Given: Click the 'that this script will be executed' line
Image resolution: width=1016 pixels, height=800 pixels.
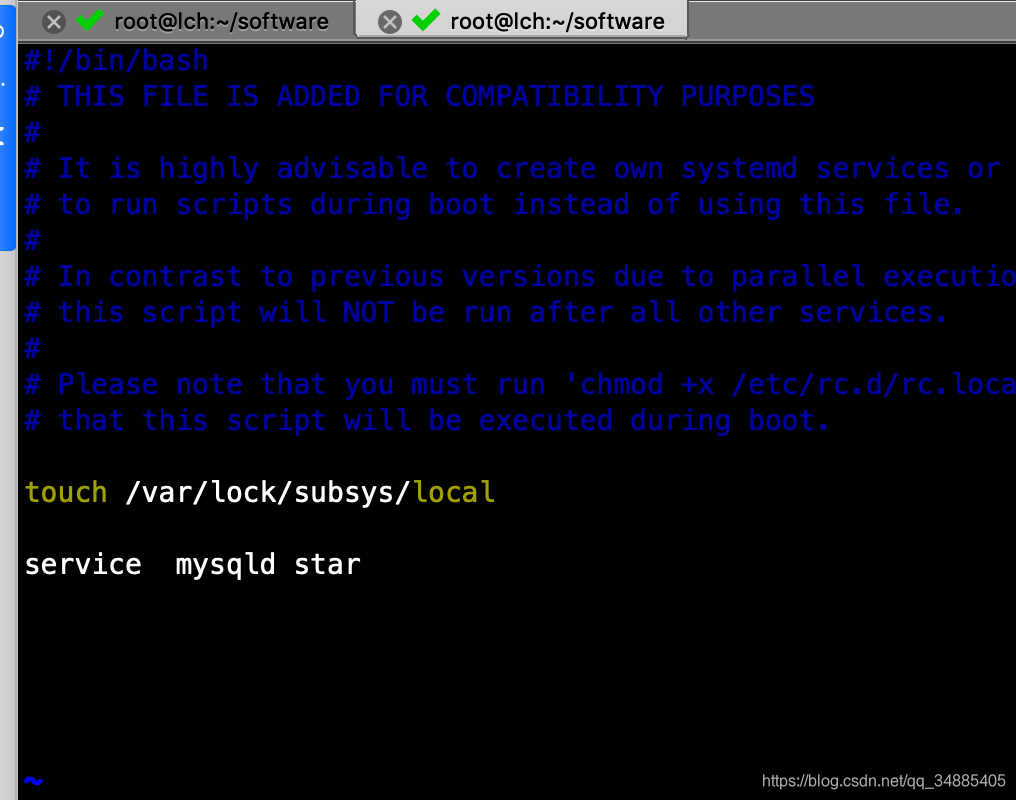Looking at the screenshot, I should tap(427, 421).
